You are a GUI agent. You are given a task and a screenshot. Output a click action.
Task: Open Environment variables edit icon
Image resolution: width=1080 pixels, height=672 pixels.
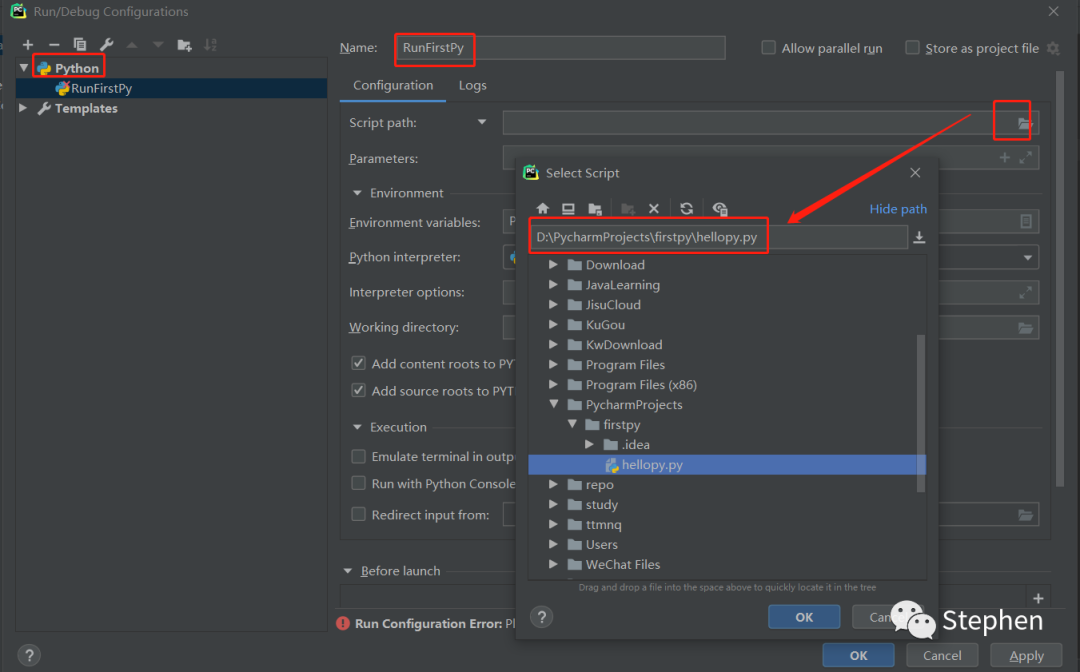click(1026, 222)
